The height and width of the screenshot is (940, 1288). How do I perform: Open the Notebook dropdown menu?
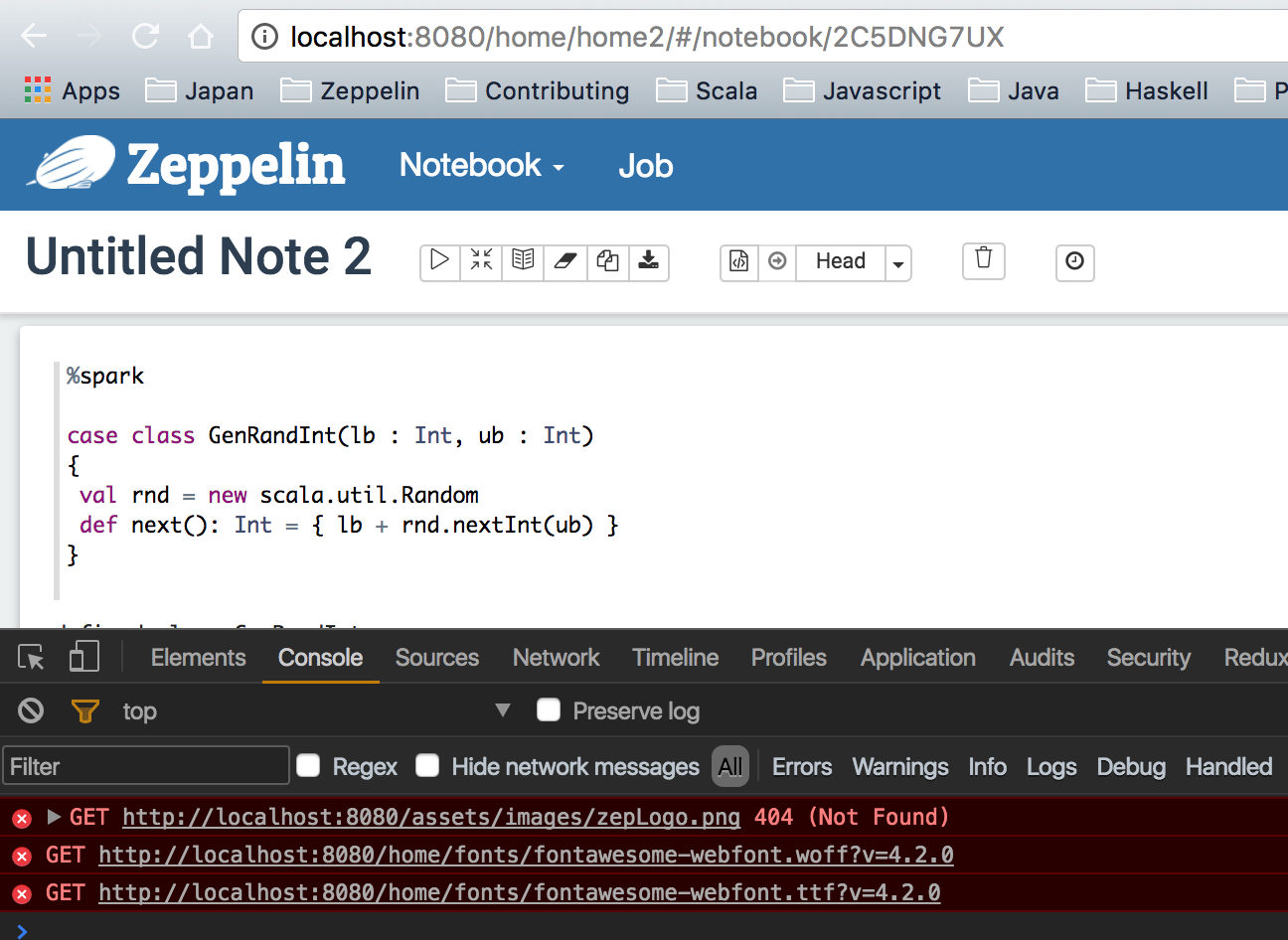[481, 166]
